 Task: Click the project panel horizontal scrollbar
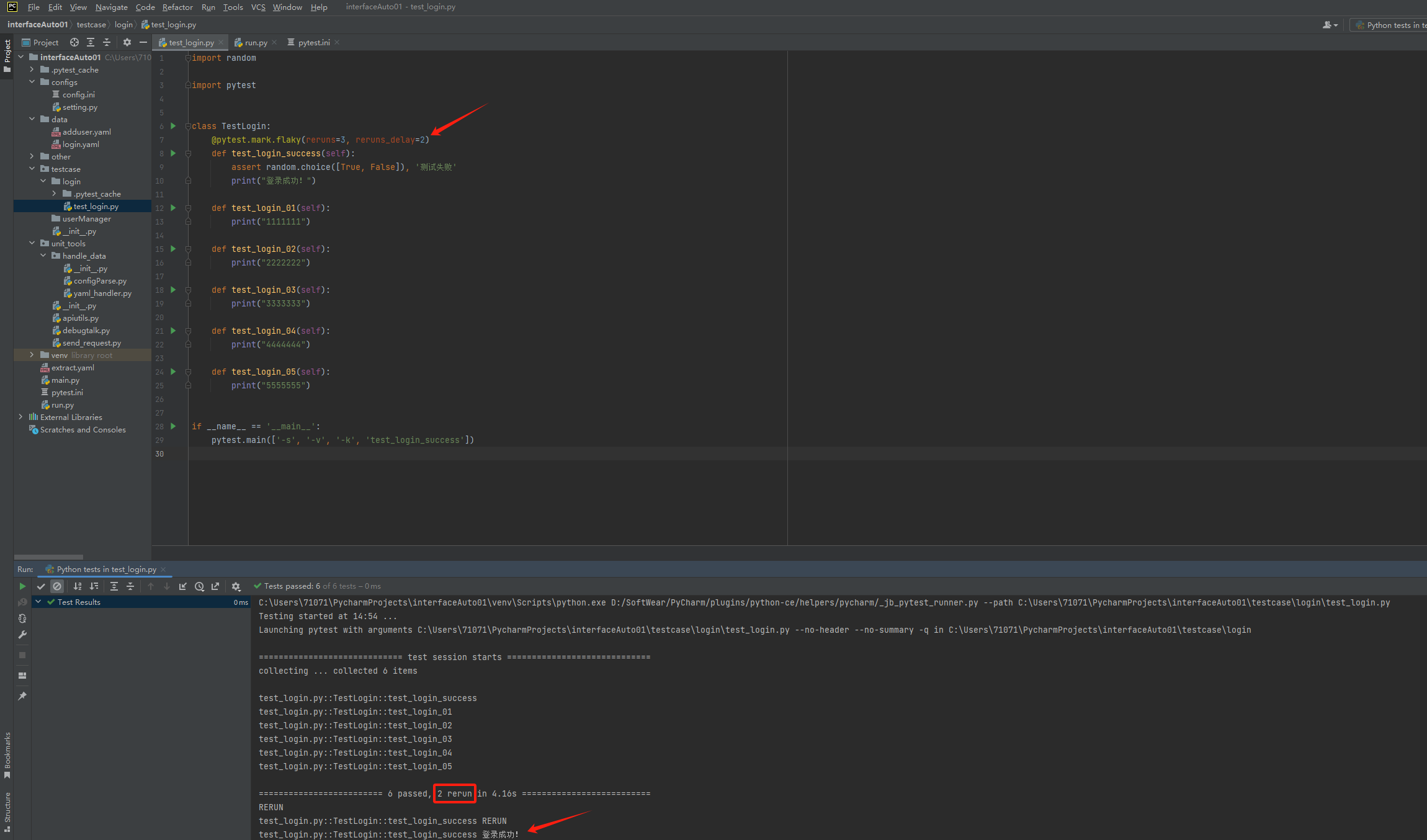(48, 556)
